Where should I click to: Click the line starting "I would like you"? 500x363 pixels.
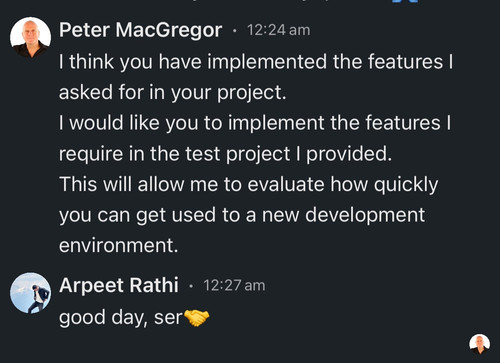coord(255,123)
